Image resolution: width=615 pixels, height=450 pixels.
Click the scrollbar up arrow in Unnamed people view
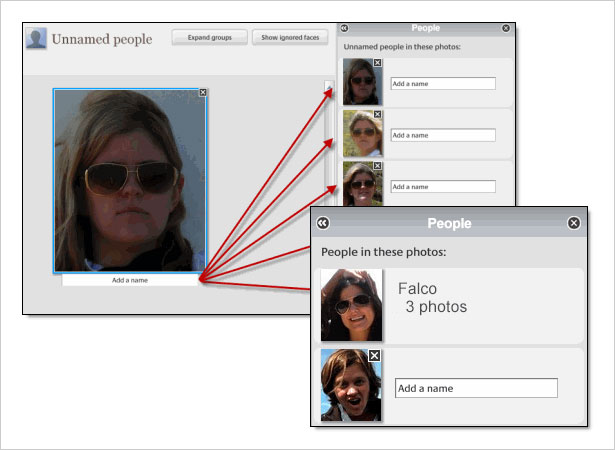[x=329, y=85]
